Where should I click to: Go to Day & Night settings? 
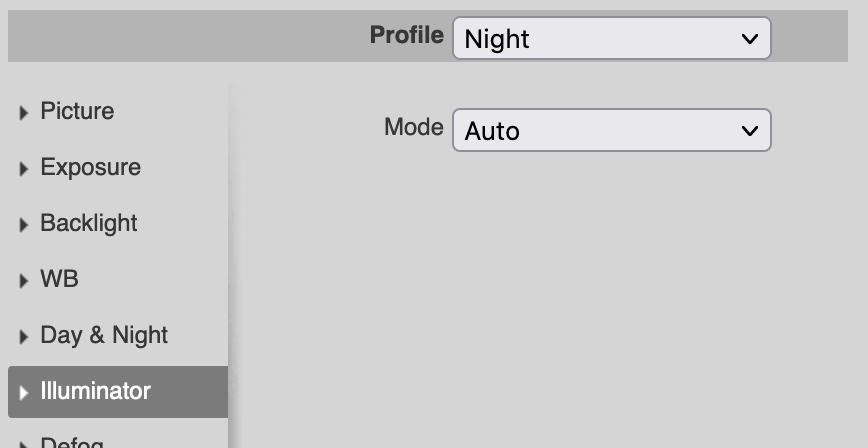118,335
